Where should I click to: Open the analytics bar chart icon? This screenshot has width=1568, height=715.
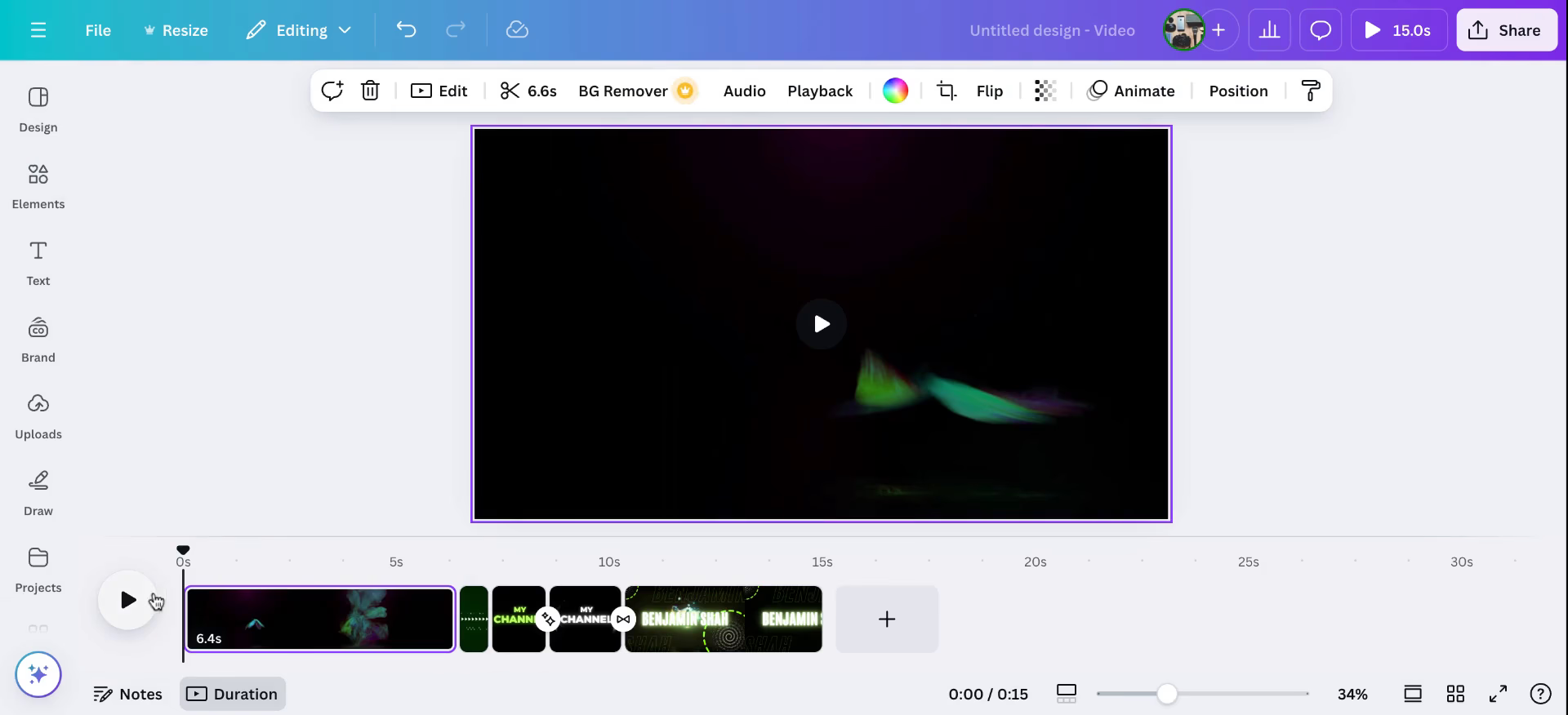click(1269, 30)
